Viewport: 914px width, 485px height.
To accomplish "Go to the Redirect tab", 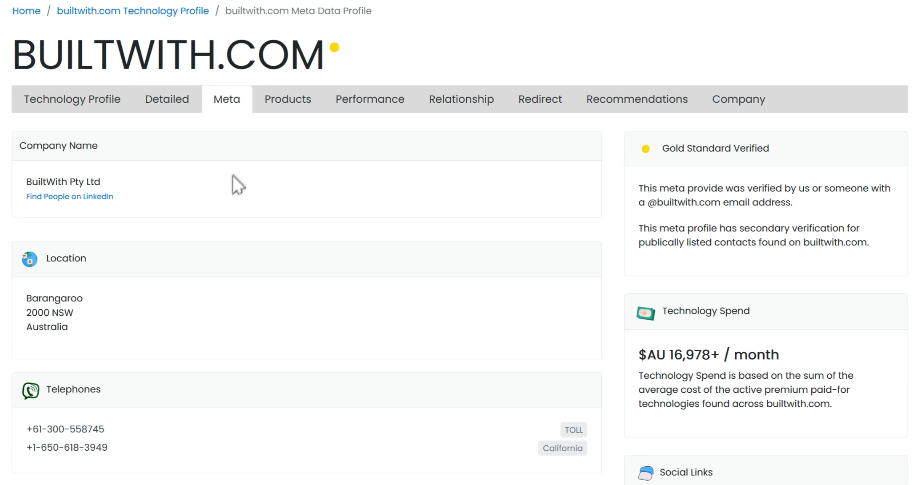I will (x=540, y=99).
